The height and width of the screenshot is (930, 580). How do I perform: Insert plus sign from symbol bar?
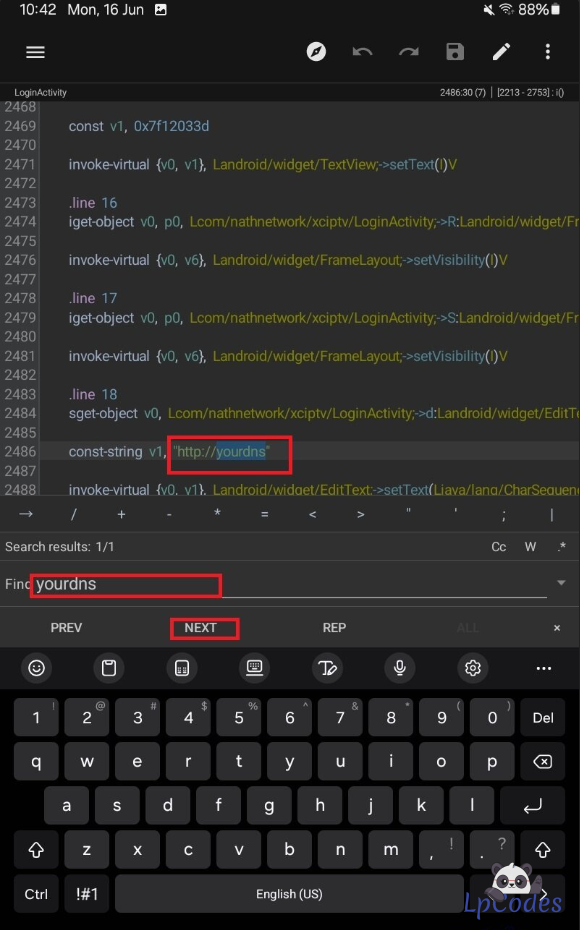coord(121,514)
